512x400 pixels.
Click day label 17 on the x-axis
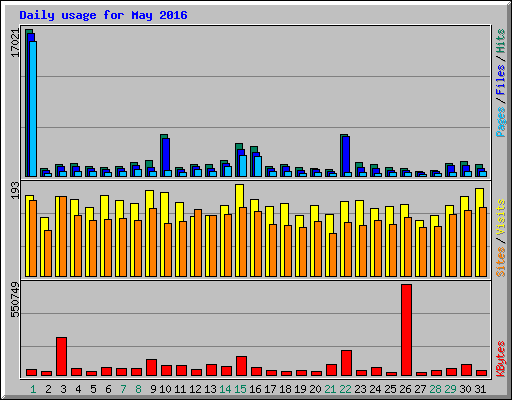(270, 389)
